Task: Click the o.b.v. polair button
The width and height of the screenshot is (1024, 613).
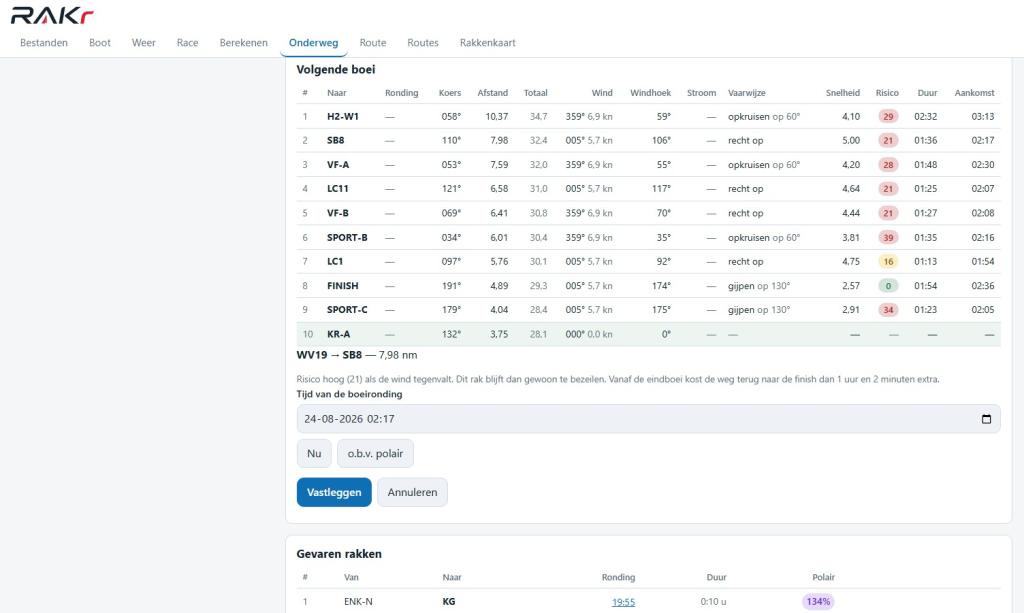Action: click(375, 454)
